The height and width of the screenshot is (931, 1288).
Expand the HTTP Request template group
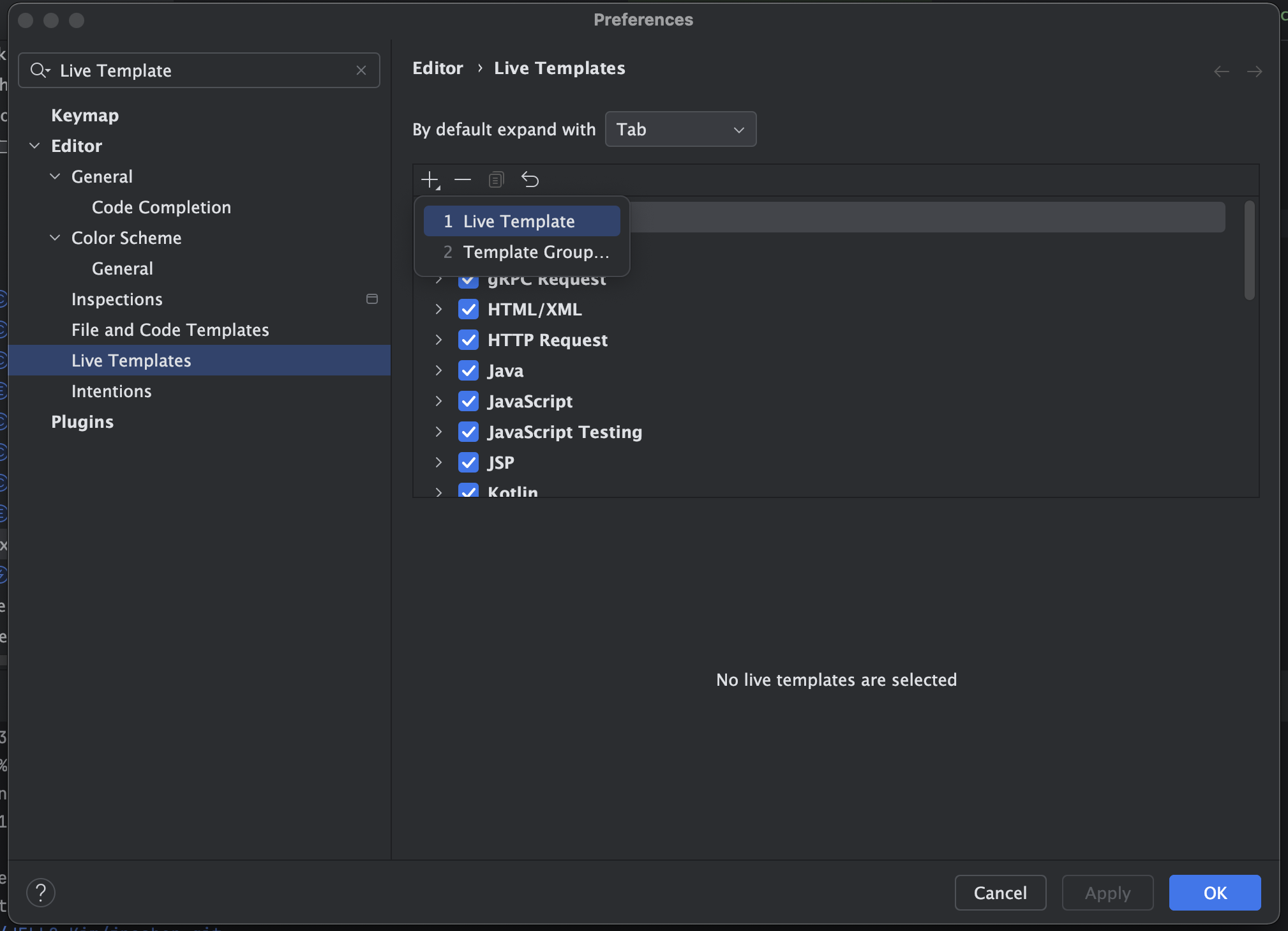(438, 340)
